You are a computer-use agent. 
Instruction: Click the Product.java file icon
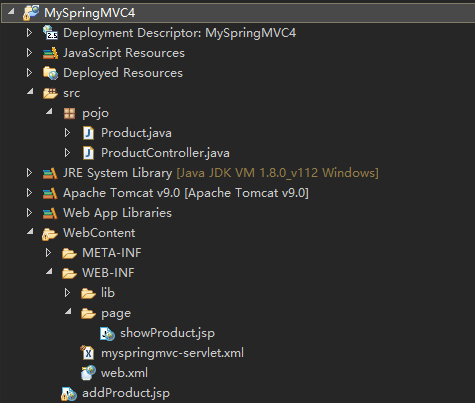(88, 133)
